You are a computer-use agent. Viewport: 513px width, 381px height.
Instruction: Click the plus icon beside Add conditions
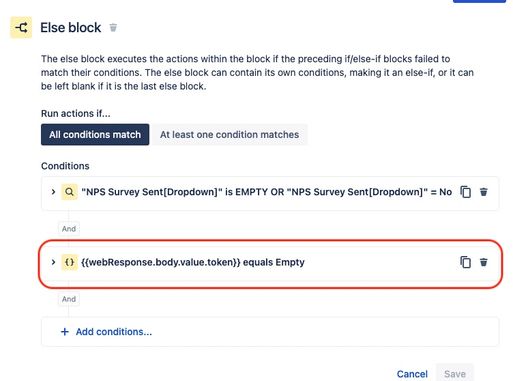tap(65, 332)
